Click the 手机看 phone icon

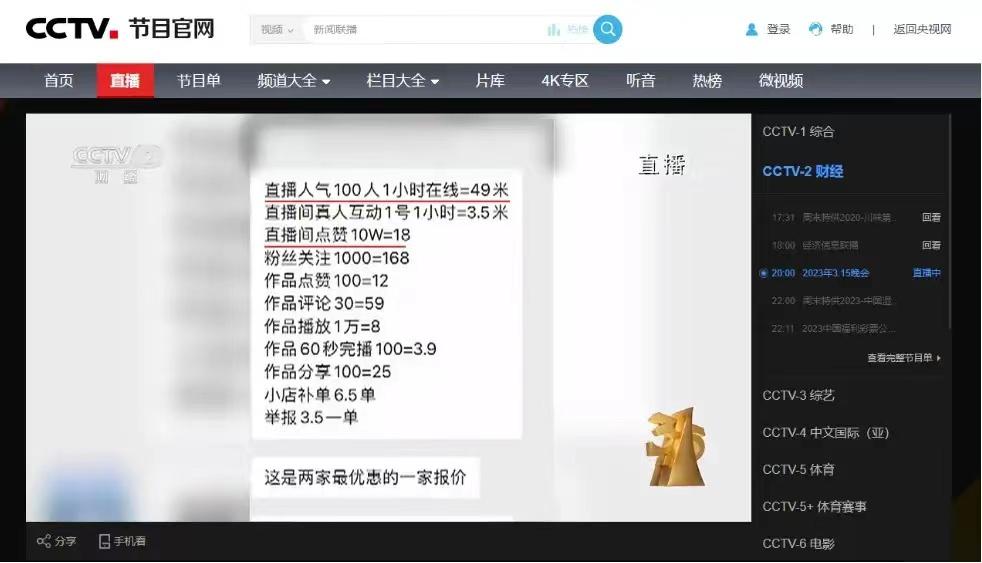coord(105,541)
